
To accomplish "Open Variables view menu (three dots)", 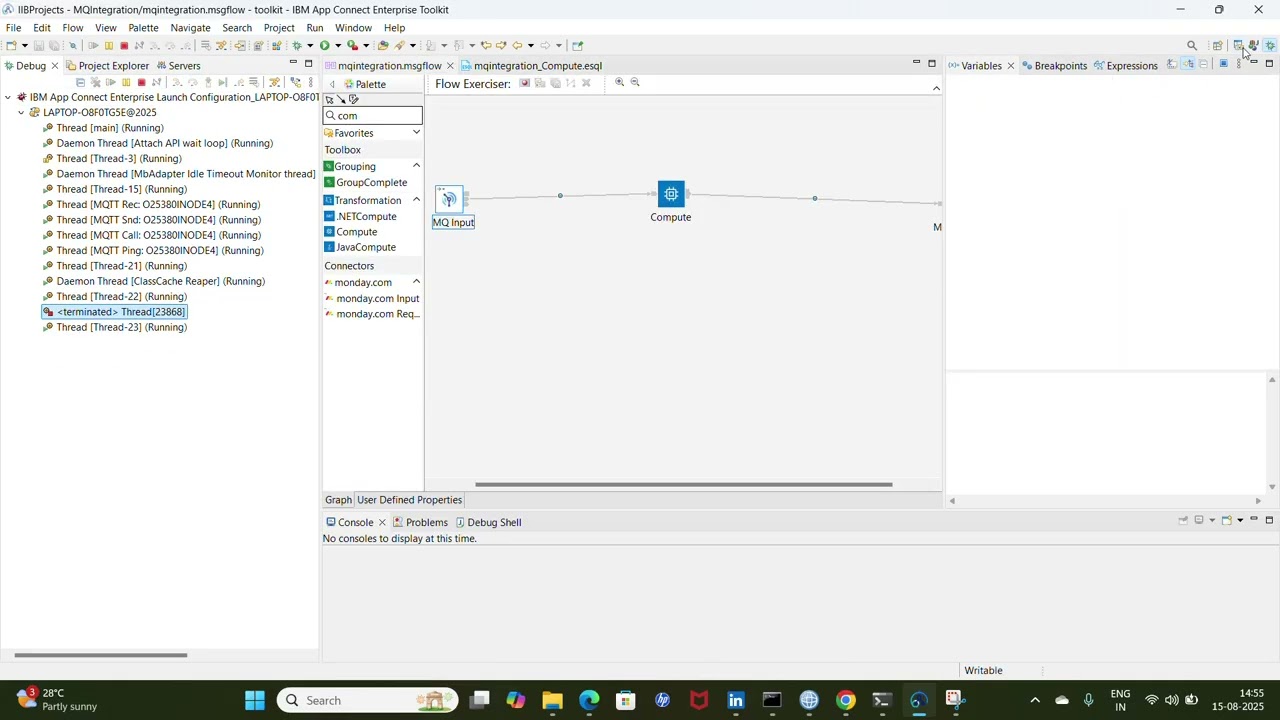I will 1238,64.
